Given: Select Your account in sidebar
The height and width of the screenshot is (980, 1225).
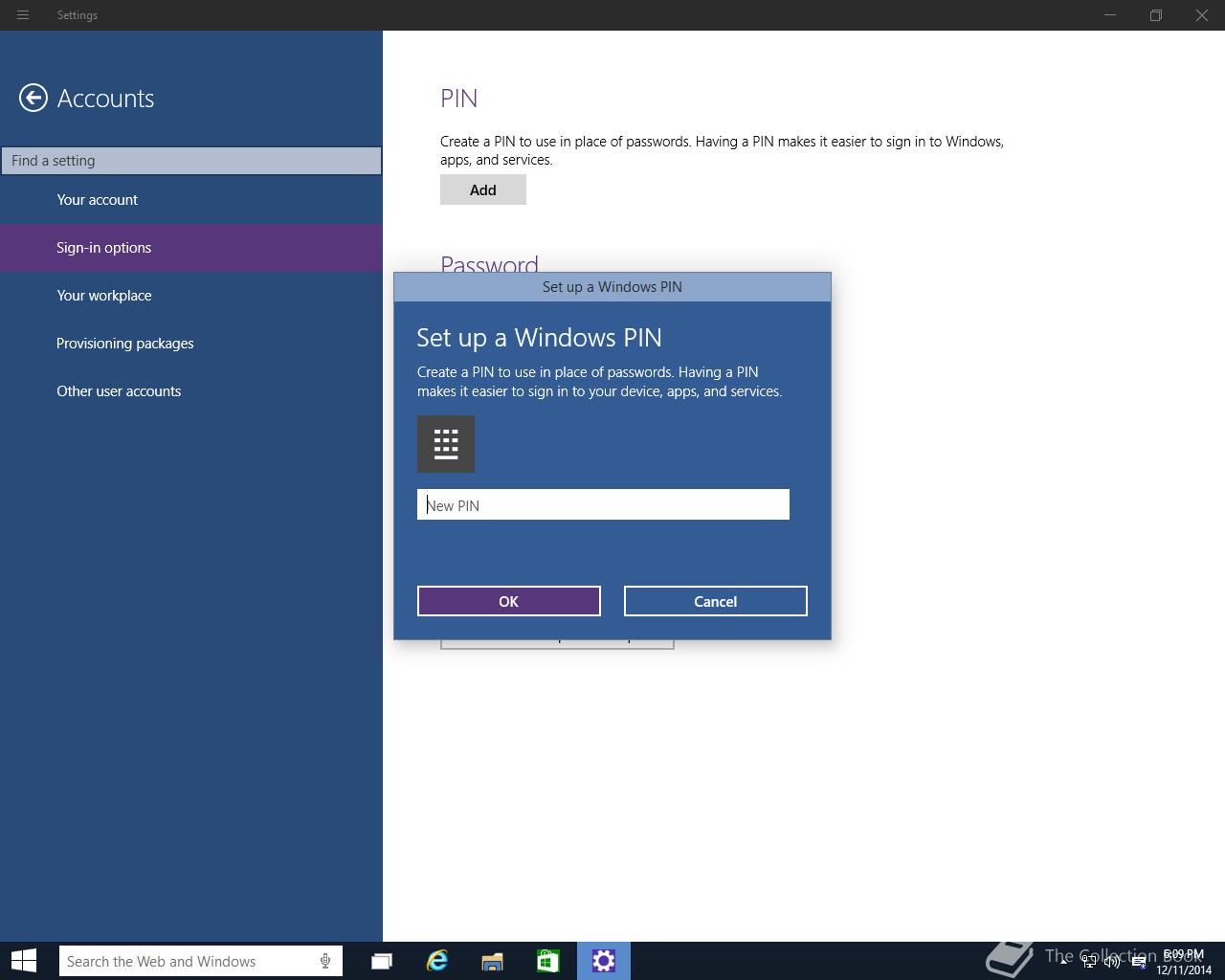Looking at the screenshot, I should [191, 200].
